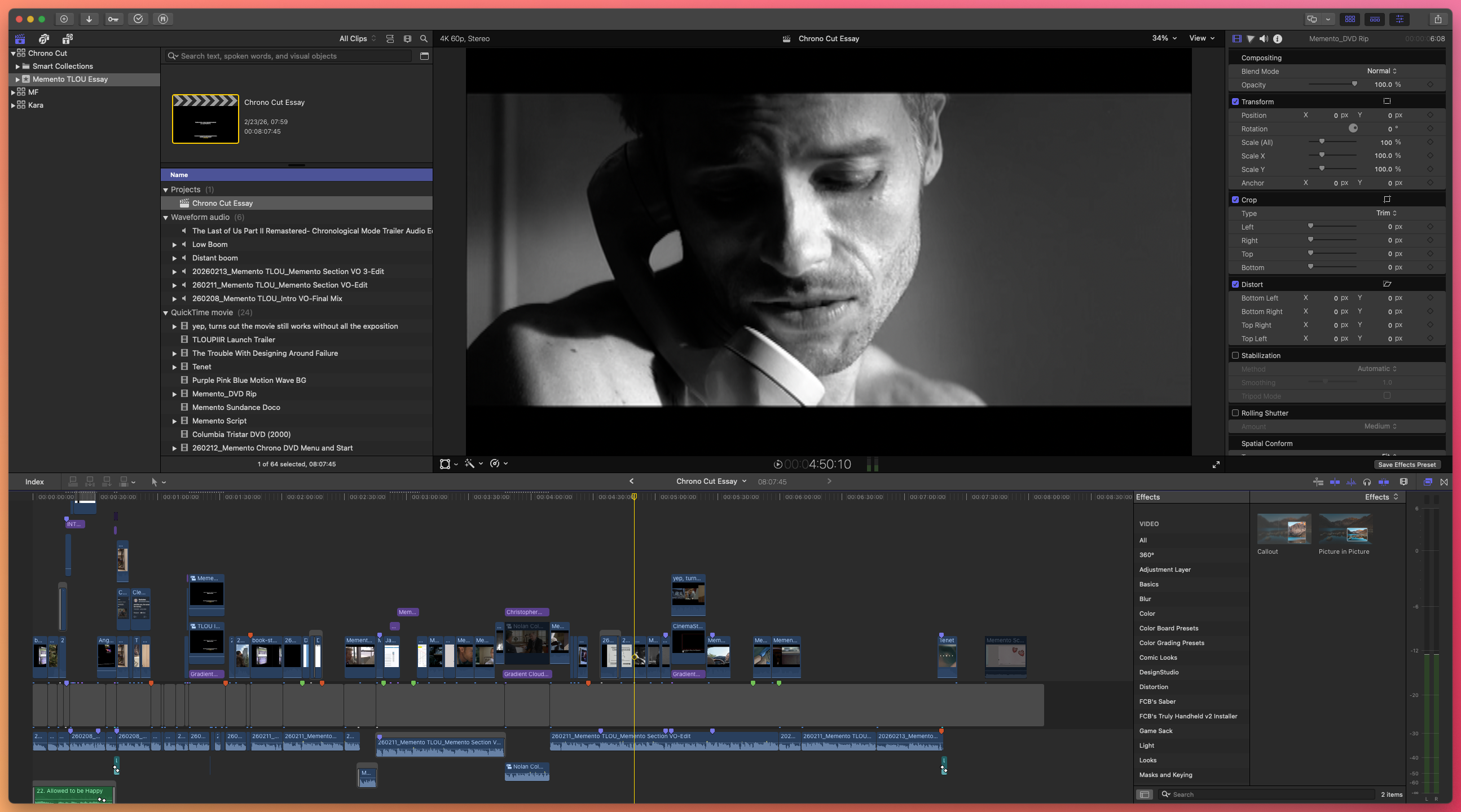This screenshot has width=1461, height=812.
Task: Open the info inspector tab icon
Action: [1278, 38]
